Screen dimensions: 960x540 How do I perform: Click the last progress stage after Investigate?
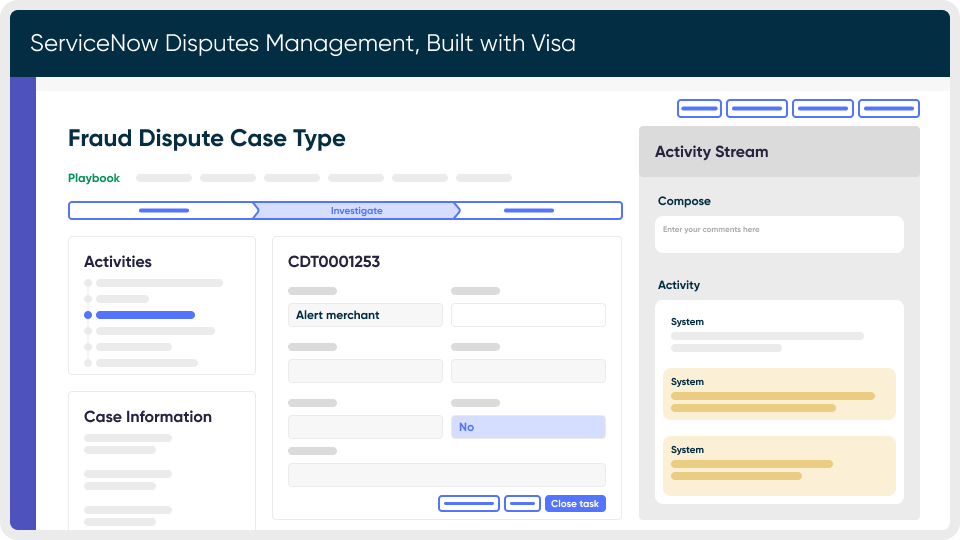pyautogui.click(x=539, y=211)
